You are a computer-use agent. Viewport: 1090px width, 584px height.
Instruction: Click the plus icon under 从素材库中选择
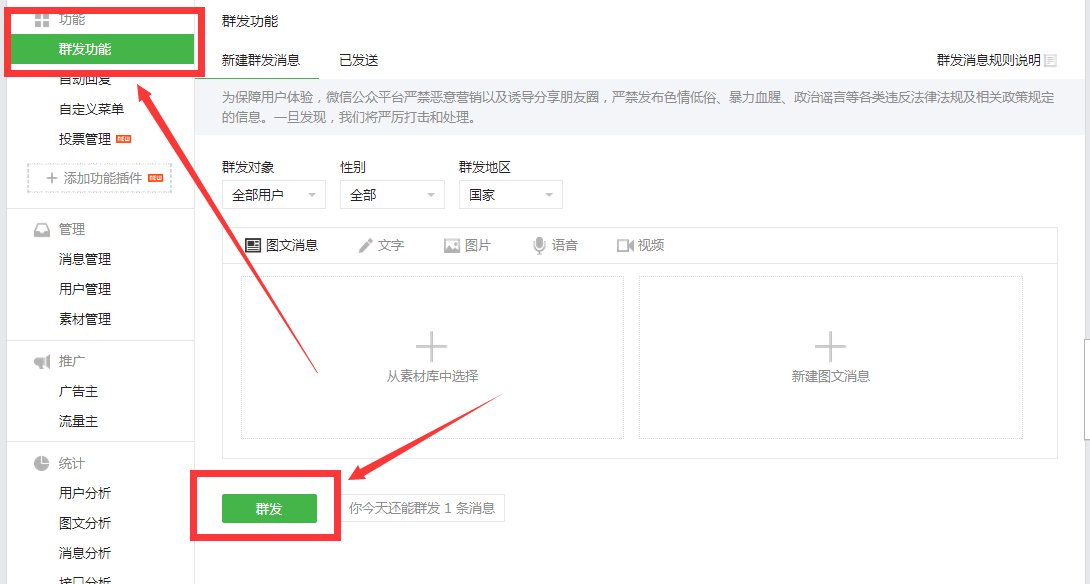[430, 345]
